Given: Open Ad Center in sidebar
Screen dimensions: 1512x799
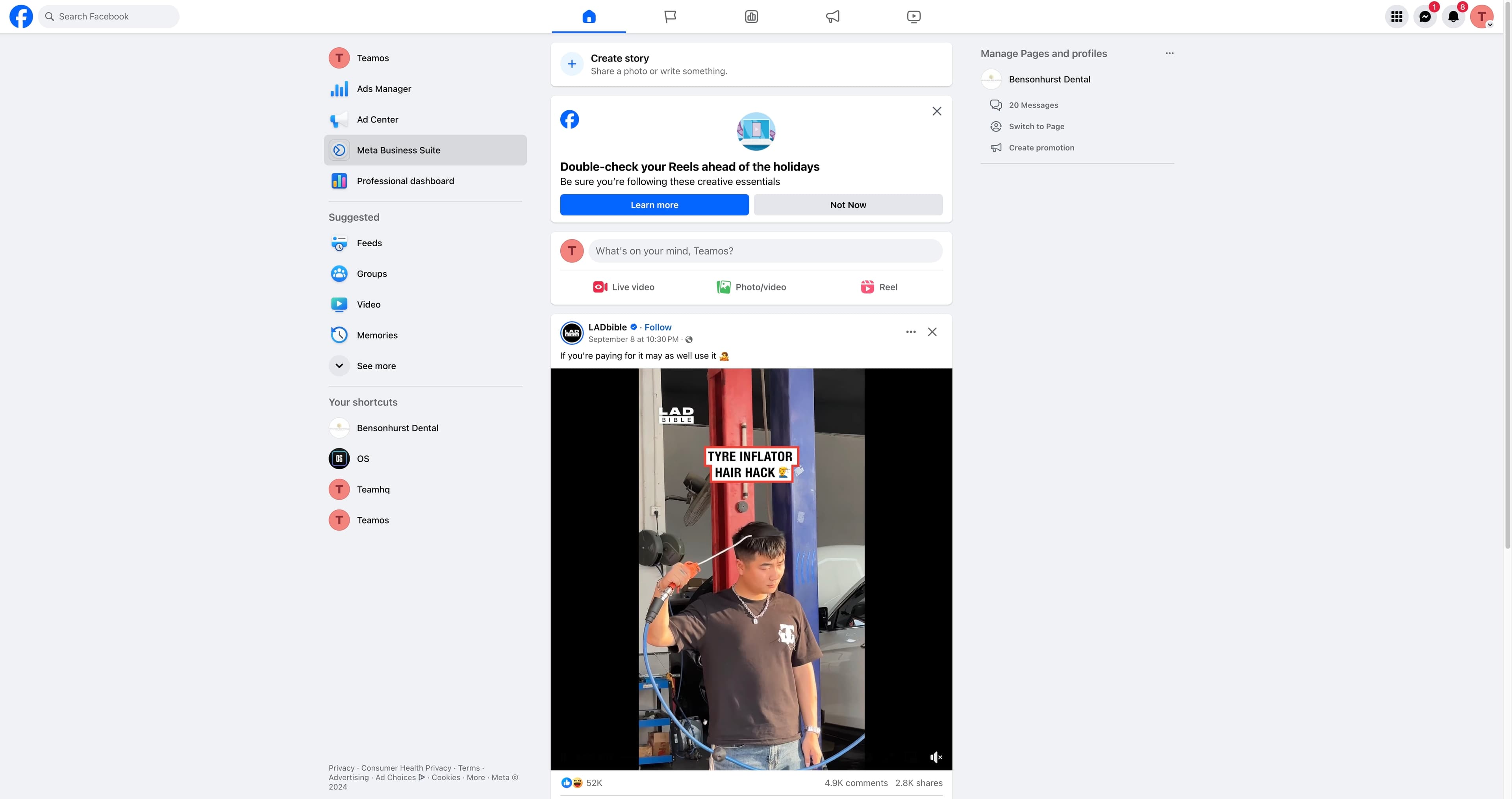Looking at the screenshot, I should coord(425,119).
